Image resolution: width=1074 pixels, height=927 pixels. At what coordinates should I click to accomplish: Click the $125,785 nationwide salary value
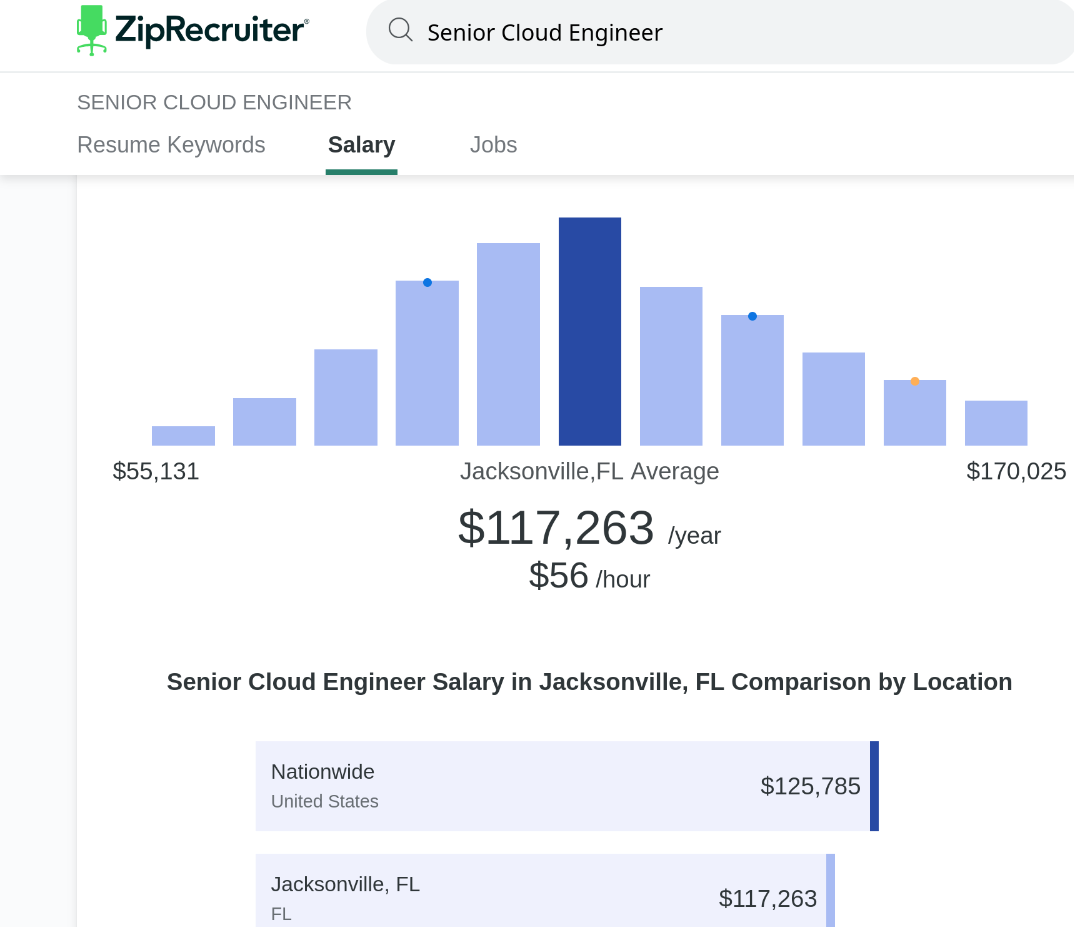(810, 786)
